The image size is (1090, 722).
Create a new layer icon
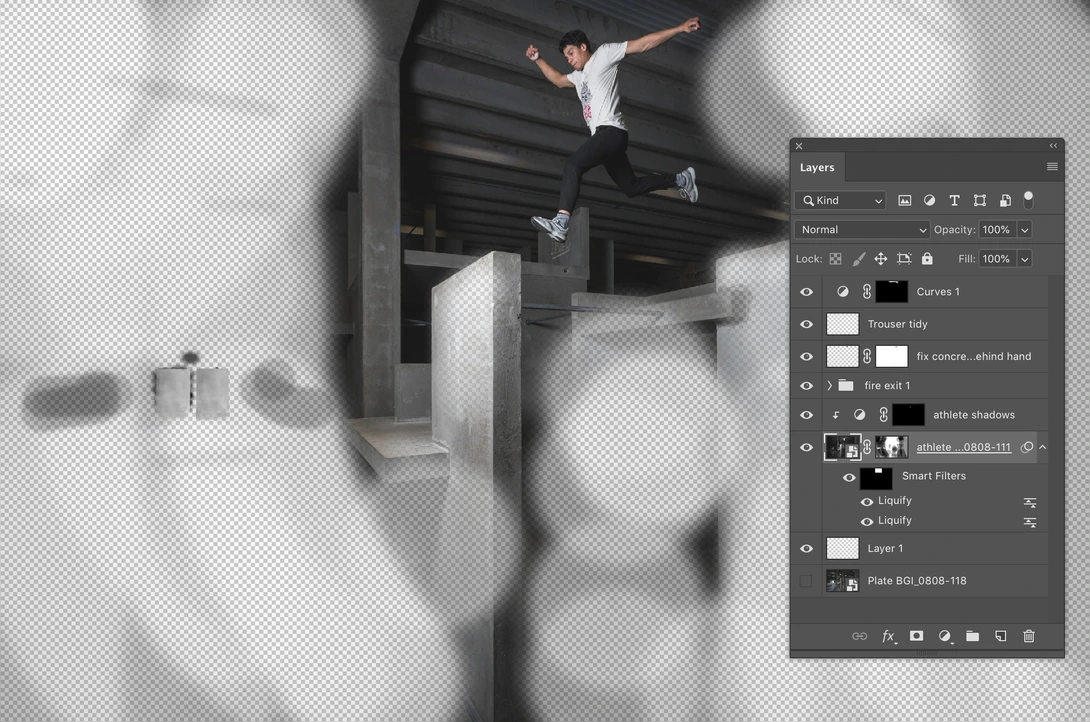(1000, 636)
